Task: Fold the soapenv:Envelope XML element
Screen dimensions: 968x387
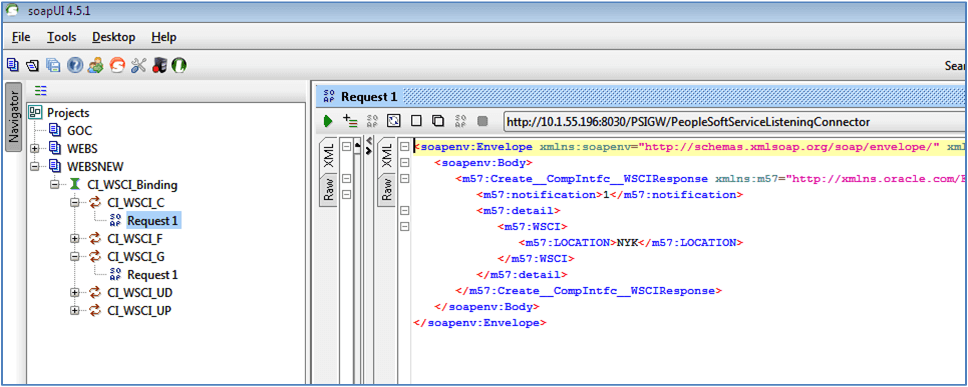Action: click(405, 147)
